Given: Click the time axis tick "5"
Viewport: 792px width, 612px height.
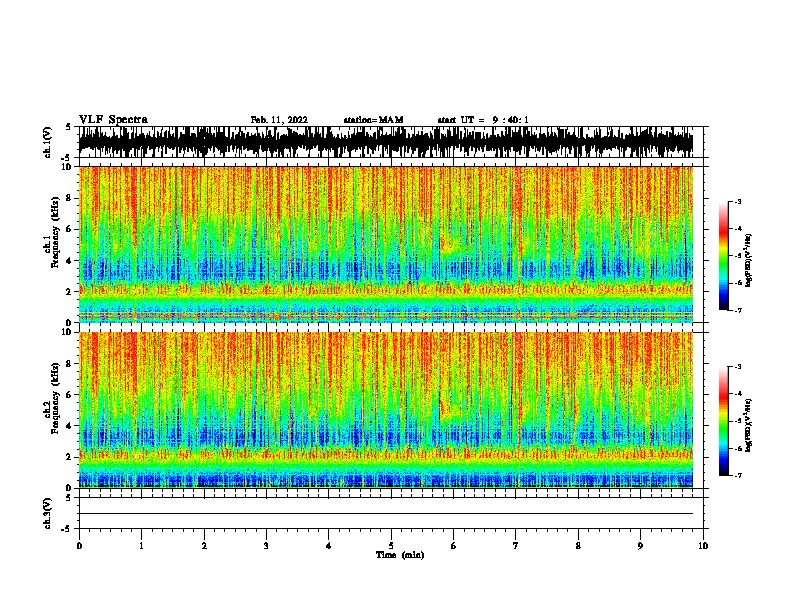Looking at the screenshot, I should 391,545.
